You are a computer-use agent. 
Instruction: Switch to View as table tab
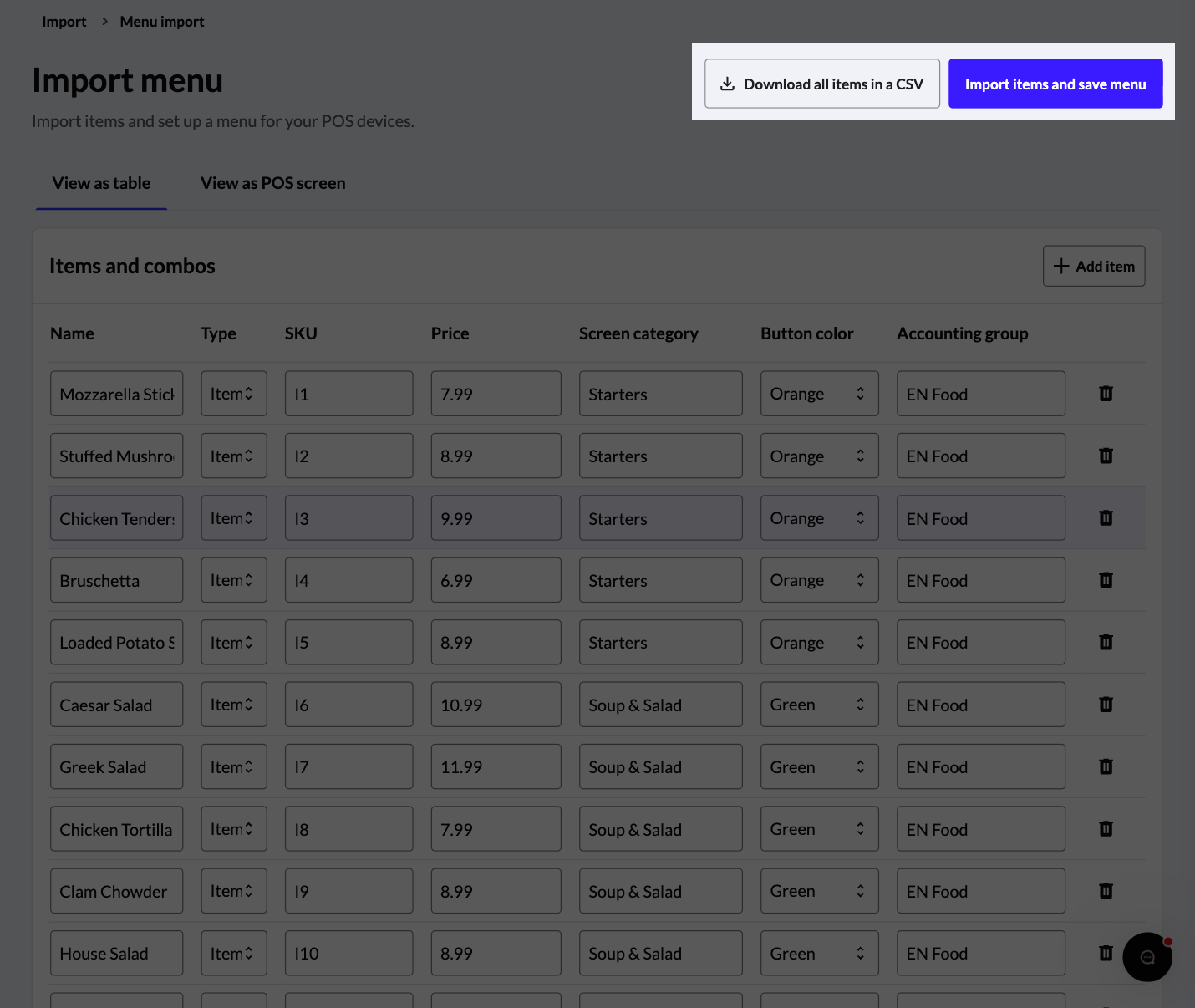click(101, 183)
